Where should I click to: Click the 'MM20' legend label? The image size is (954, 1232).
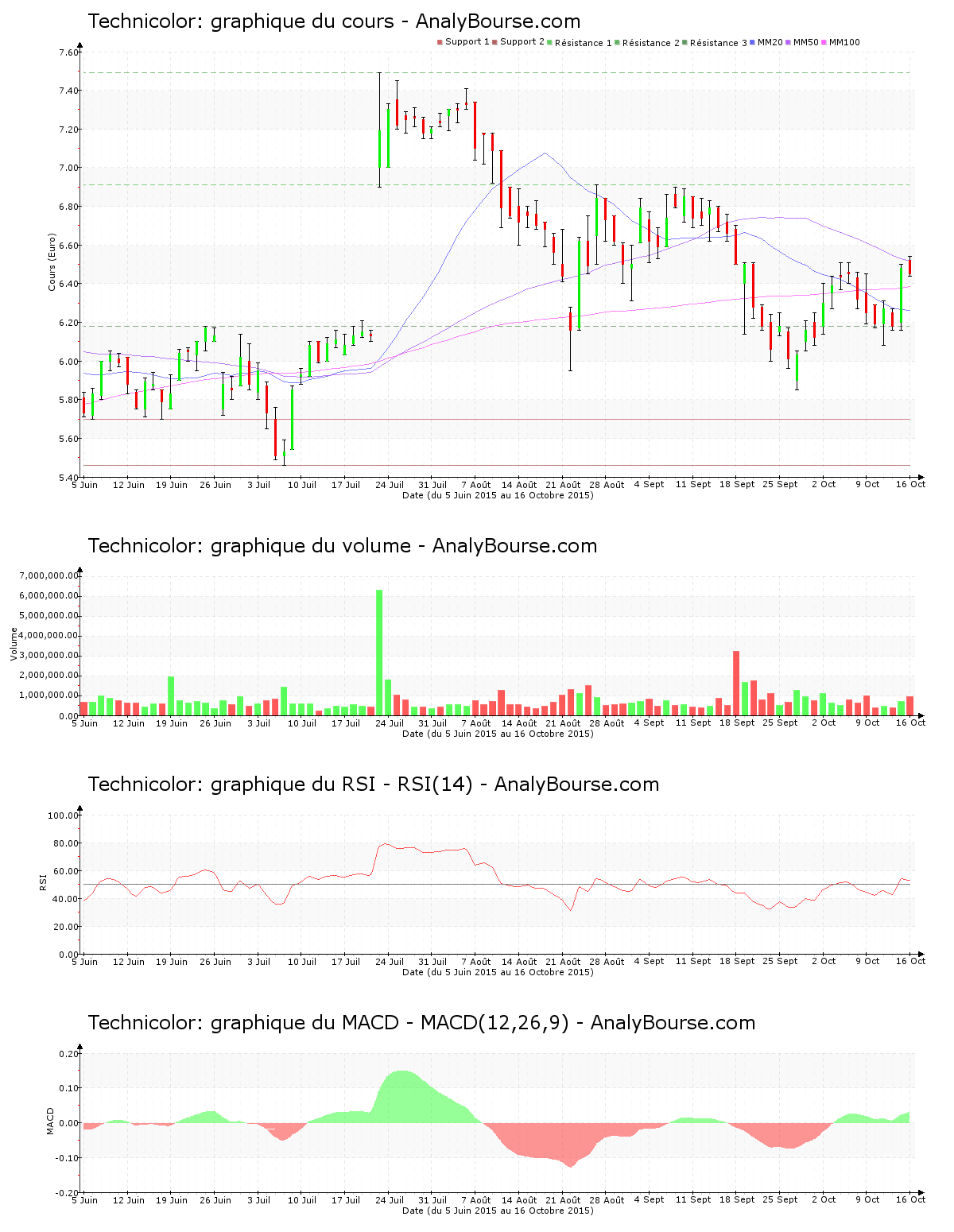[770, 42]
